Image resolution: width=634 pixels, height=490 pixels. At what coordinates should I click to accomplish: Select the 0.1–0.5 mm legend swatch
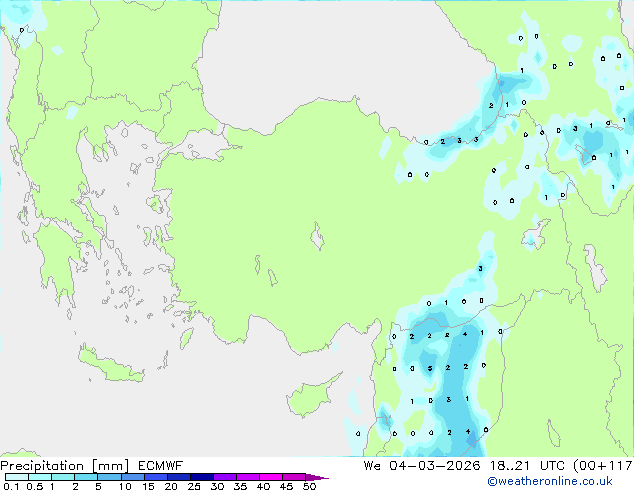click(x=17, y=477)
